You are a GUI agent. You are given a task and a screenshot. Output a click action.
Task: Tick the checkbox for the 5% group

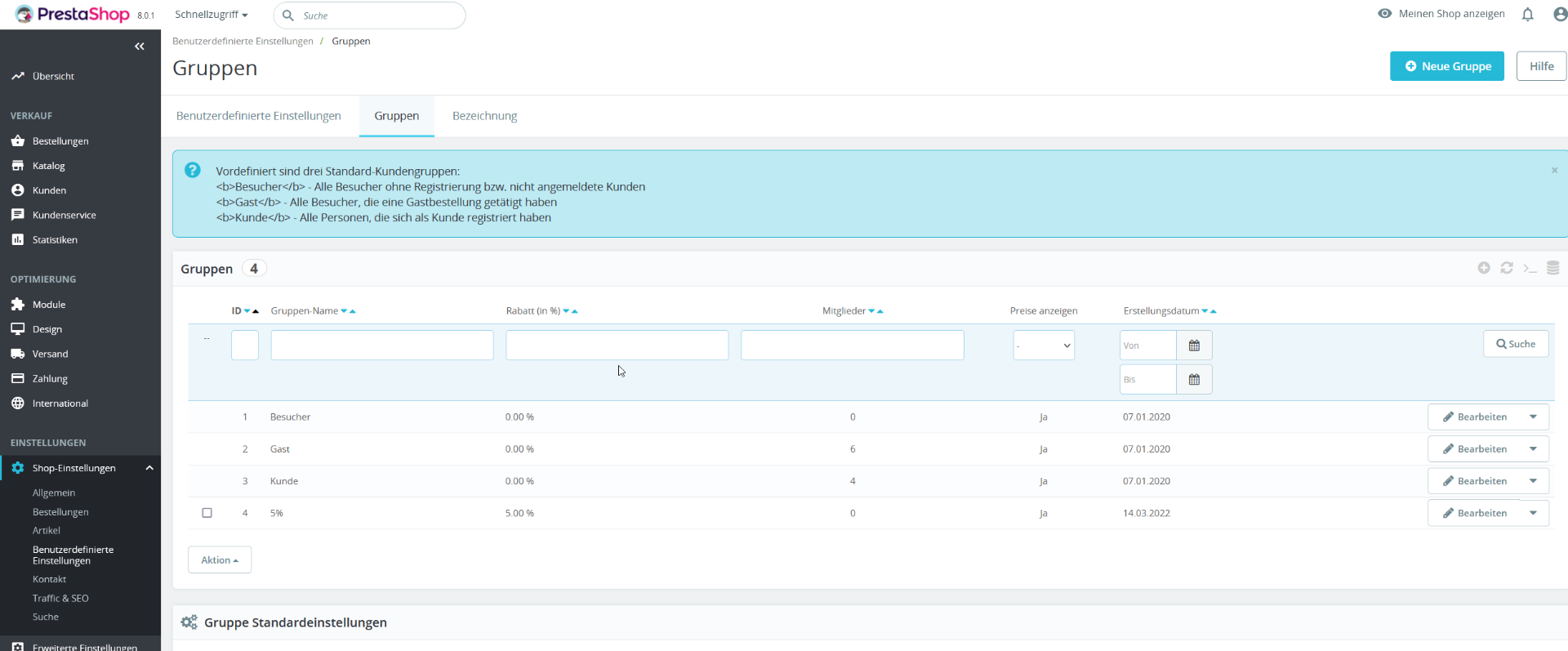click(207, 513)
